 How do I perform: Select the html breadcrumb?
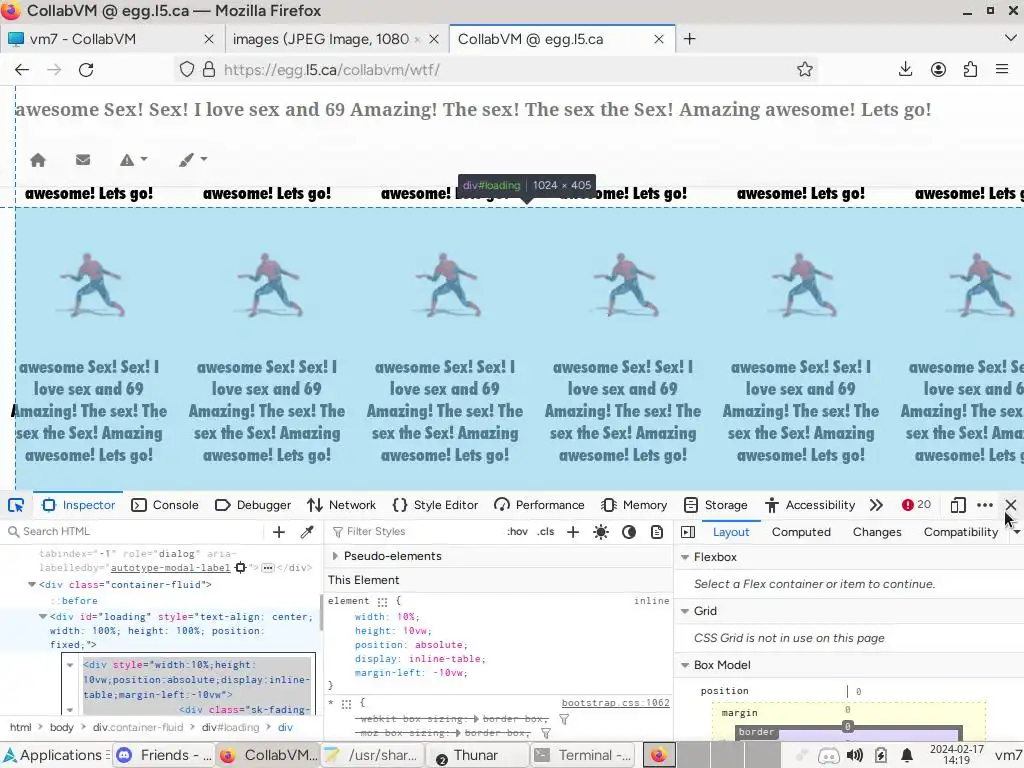pyautogui.click(x=20, y=728)
